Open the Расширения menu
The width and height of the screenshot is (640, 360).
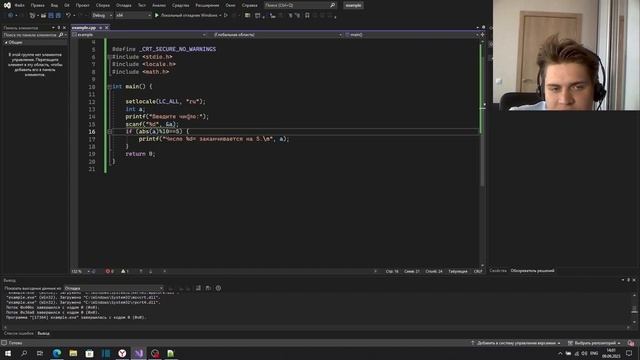coord(207,5)
